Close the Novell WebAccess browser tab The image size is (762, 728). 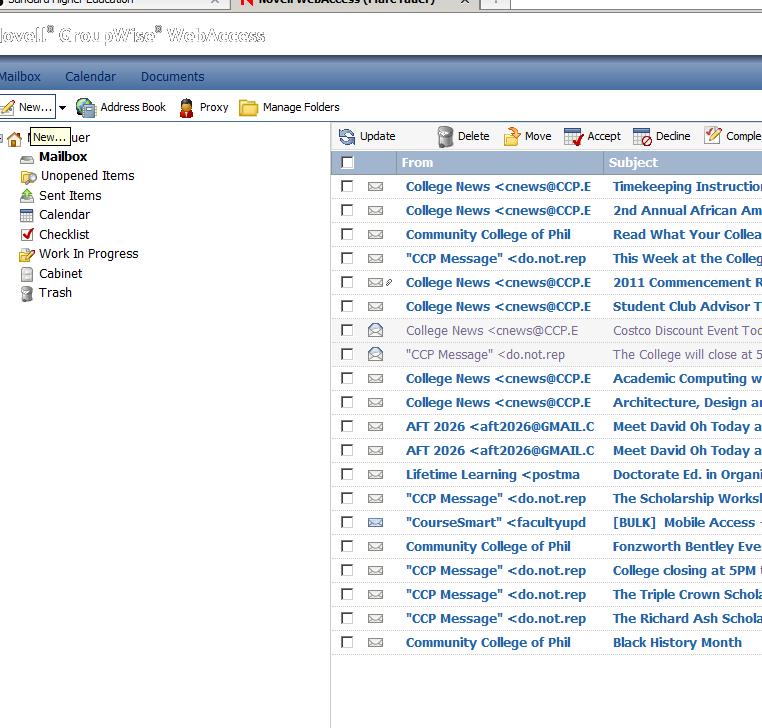pyautogui.click(x=465, y=2)
